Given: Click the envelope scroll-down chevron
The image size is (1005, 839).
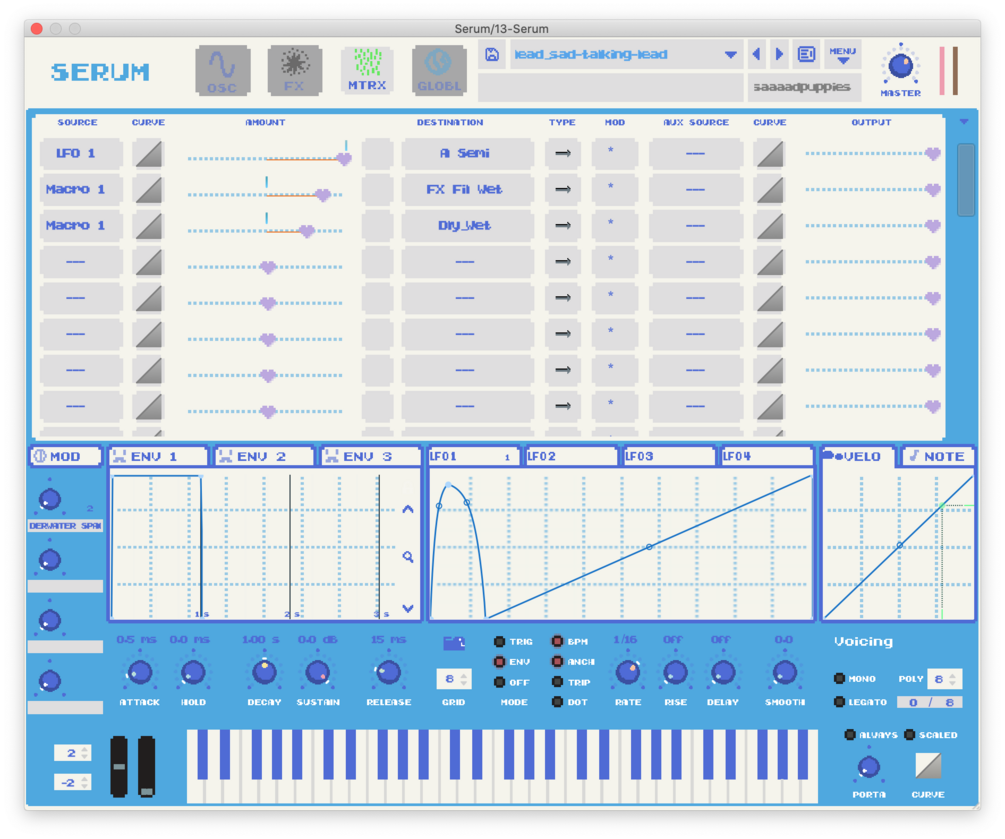Looking at the screenshot, I should [408, 608].
